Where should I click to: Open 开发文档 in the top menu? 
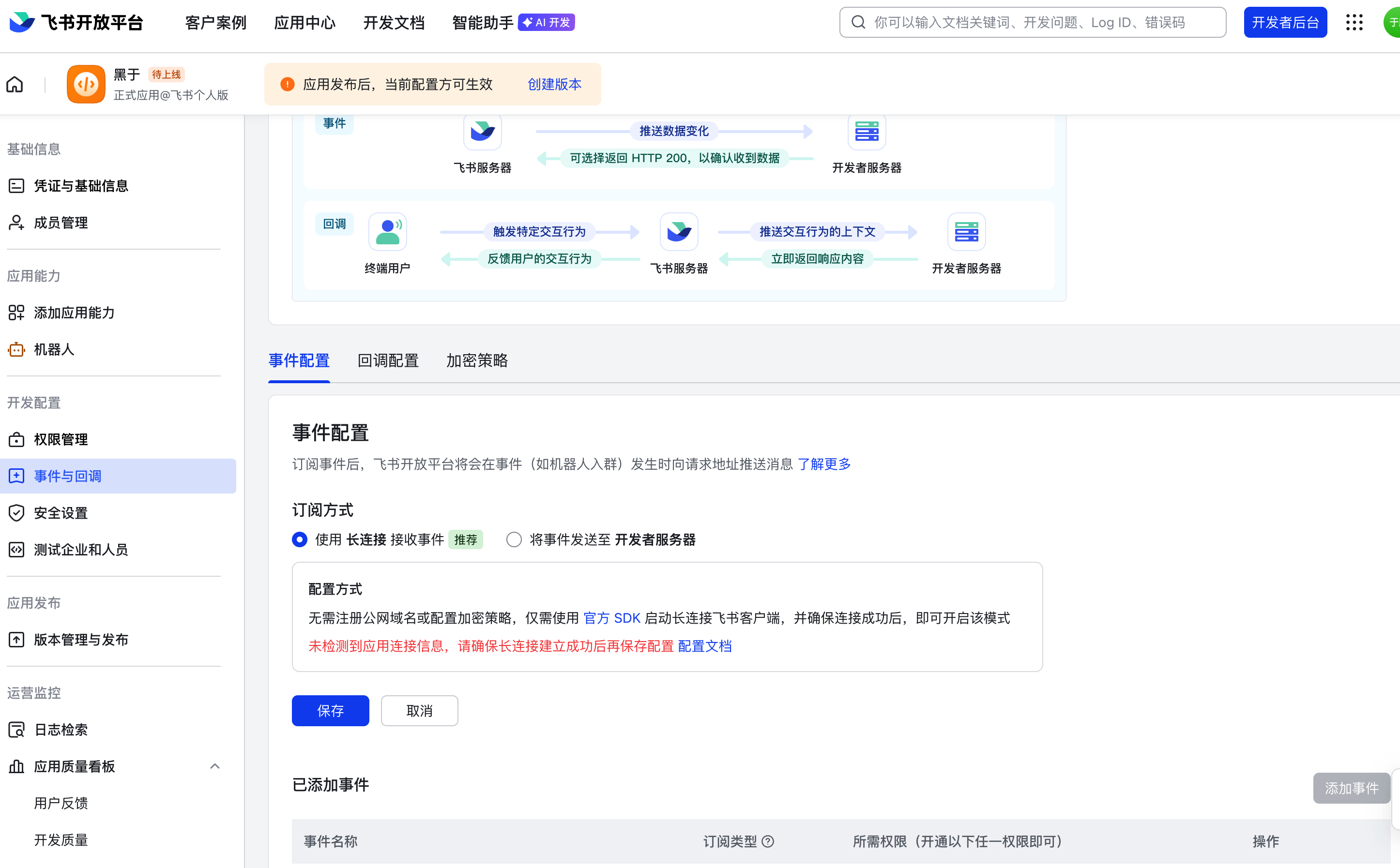(394, 22)
